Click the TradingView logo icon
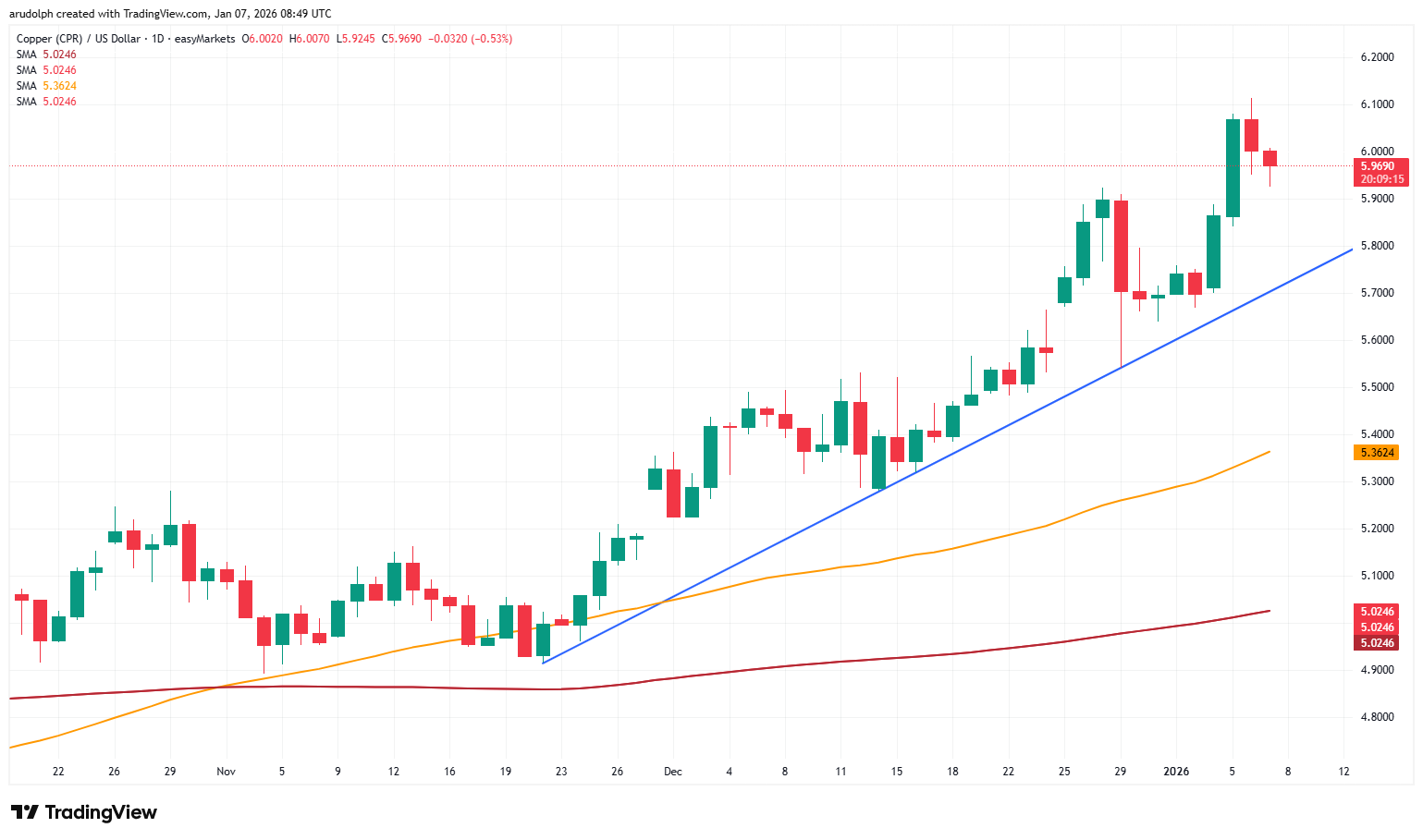The width and height of the screenshot is (1423, 840). pyautogui.click(x=25, y=811)
